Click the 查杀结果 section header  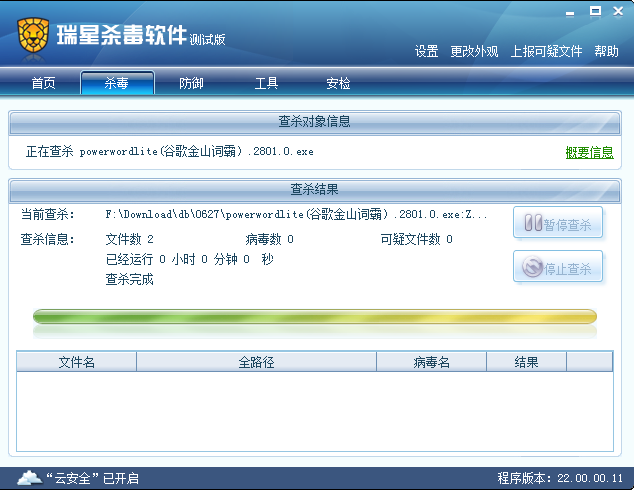coord(315,190)
